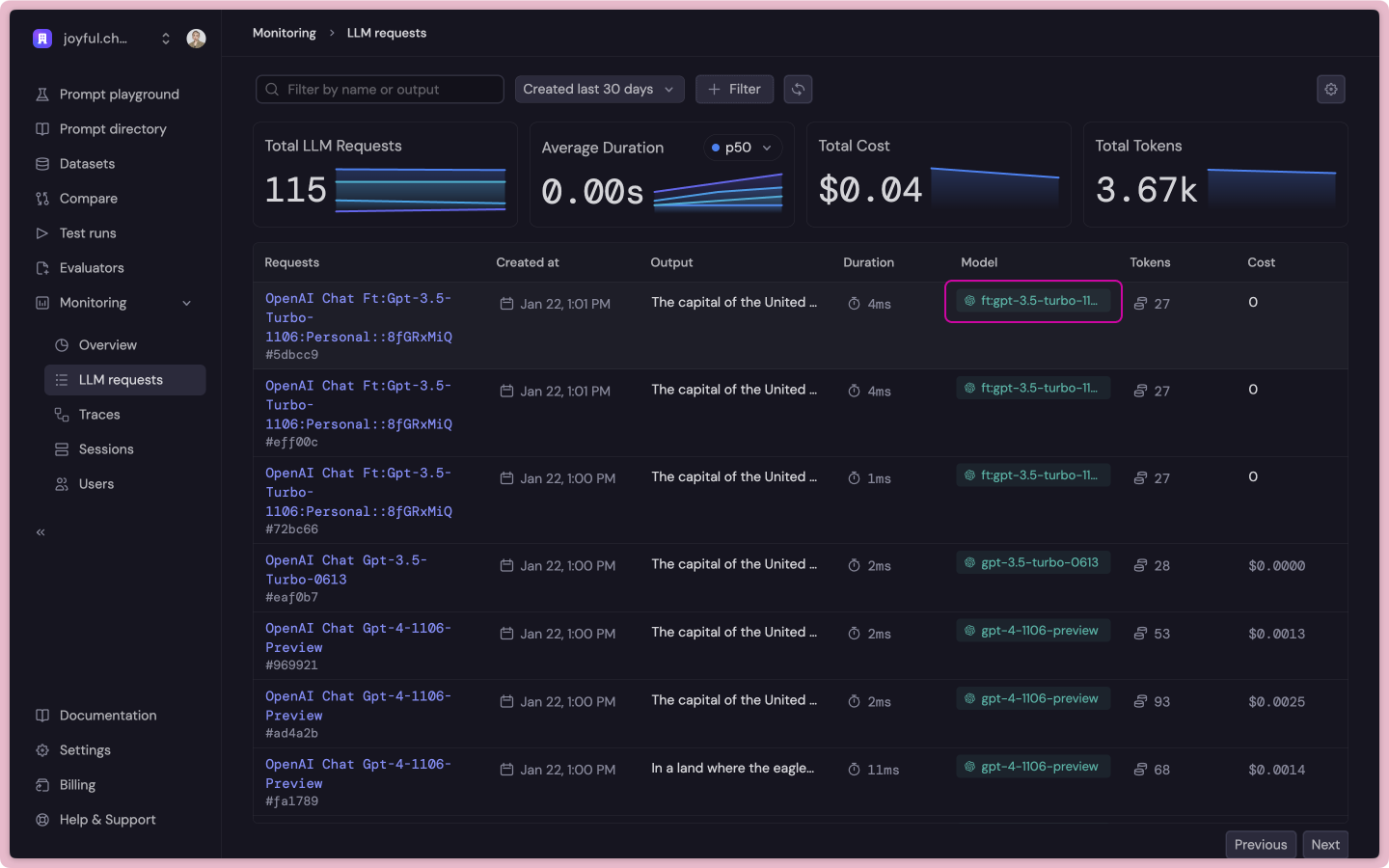Open the p50 percentile dropdown
The height and width of the screenshot is (868, 1389).
click(x=742, y=148)
